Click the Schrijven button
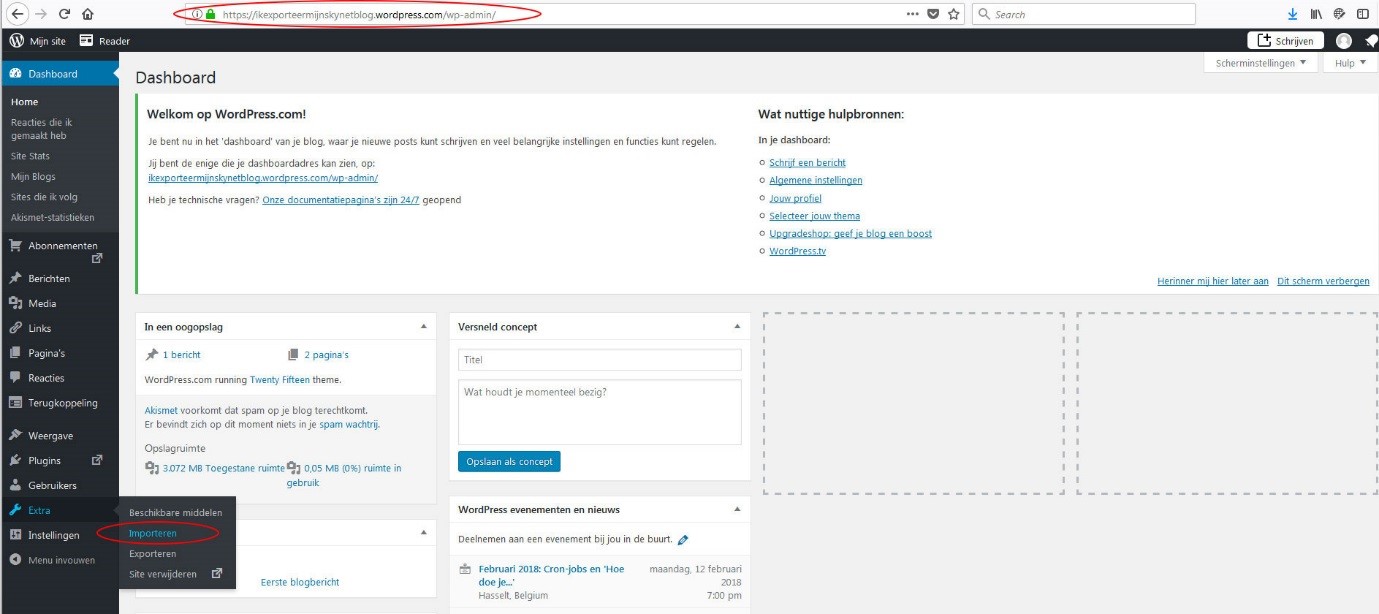 (1285, 41)
